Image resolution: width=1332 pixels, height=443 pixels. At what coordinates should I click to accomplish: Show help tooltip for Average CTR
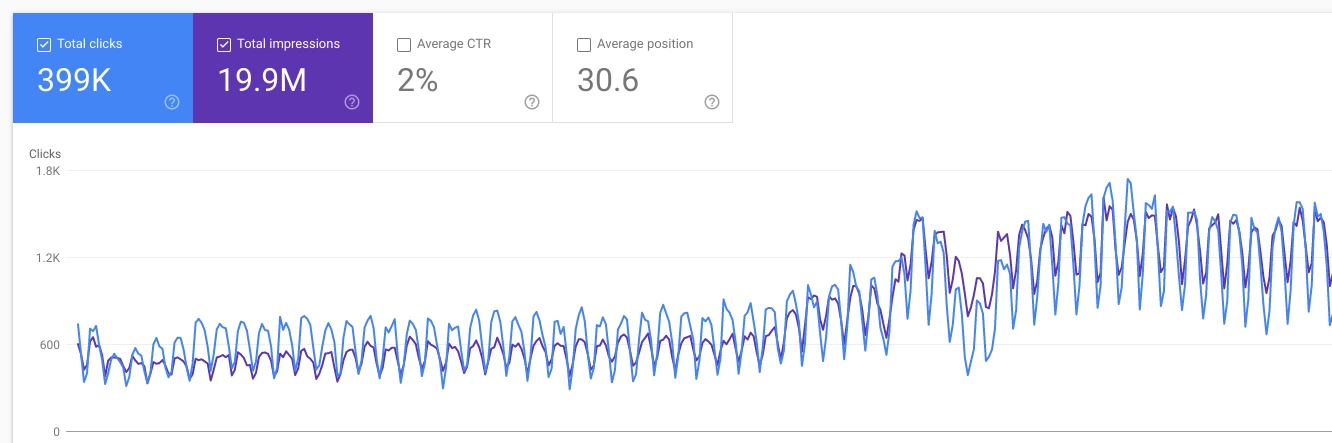(532, 102)
